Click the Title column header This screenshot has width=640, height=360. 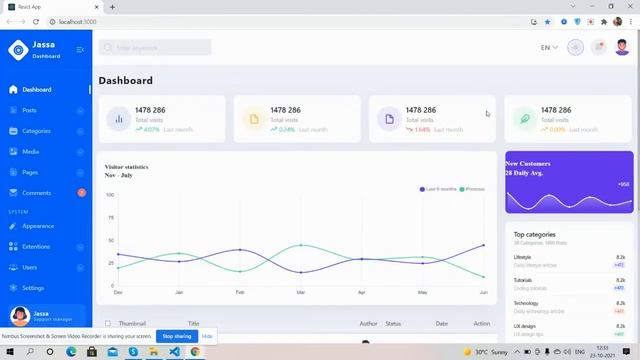(193, 323)
